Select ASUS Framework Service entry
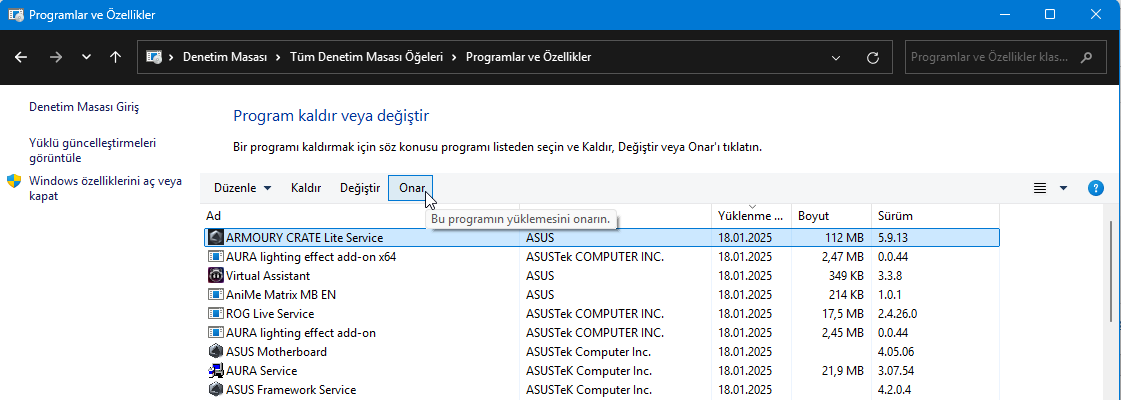The height and width of the screenshot is (400, 1121). pyautogui.click(x=602, y=390)
